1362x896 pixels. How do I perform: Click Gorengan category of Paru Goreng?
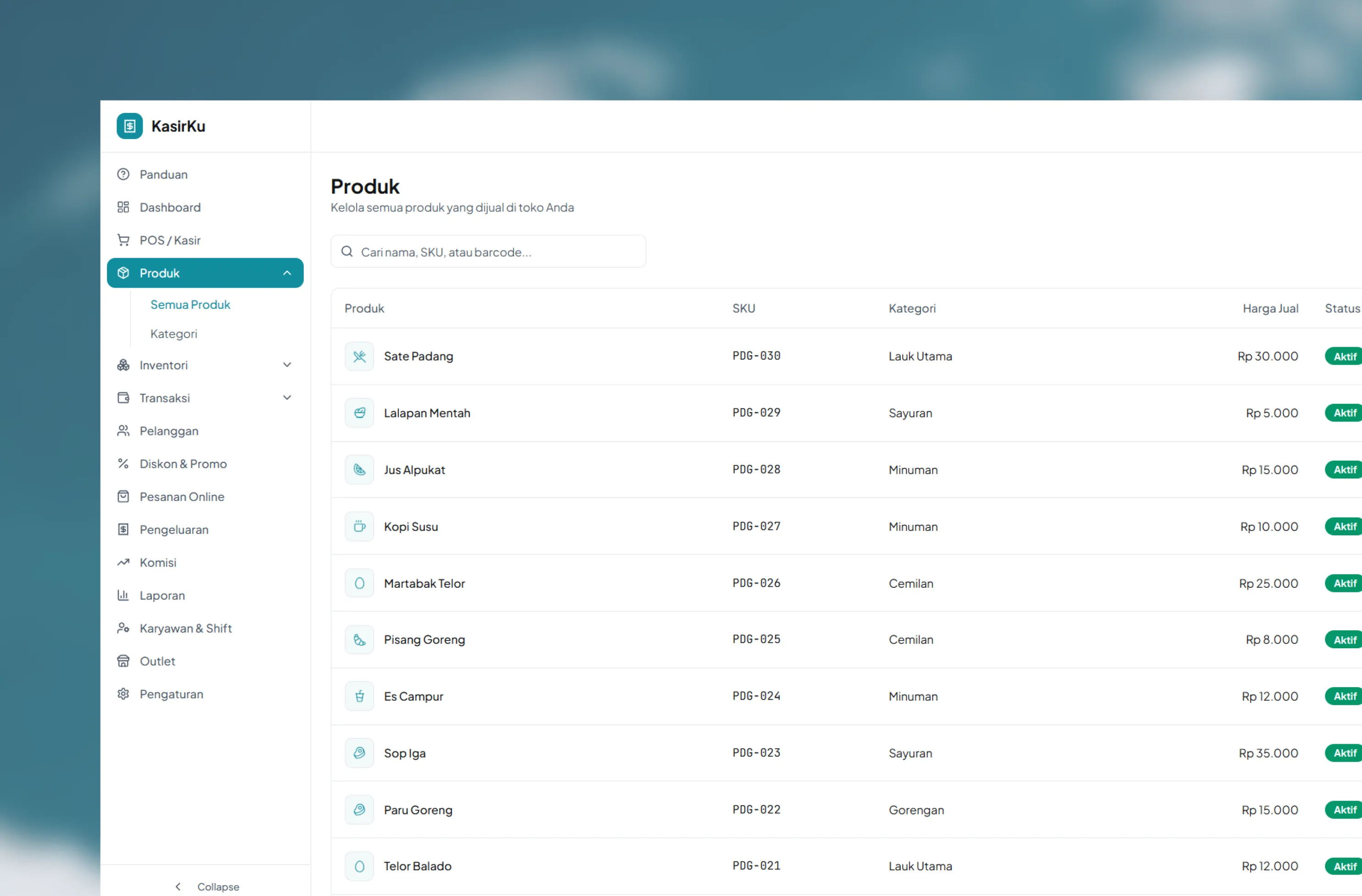coord(916,810)
